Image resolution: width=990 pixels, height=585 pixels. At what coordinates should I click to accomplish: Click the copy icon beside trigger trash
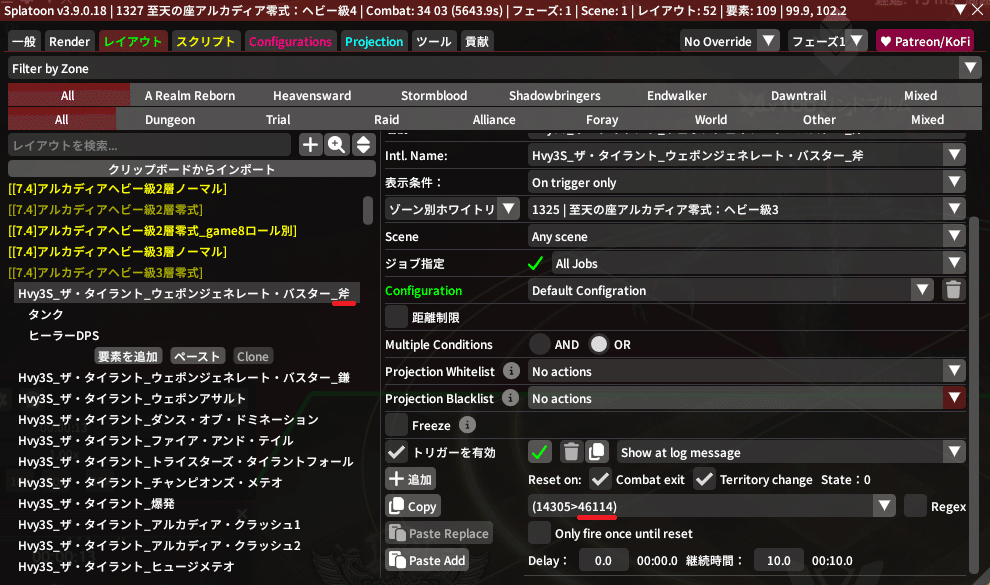click(x=596, y=452)
